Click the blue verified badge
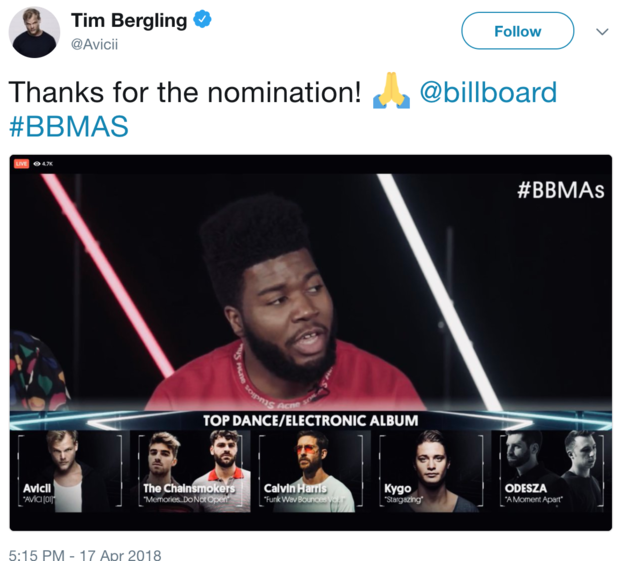 tap(201, 20)
